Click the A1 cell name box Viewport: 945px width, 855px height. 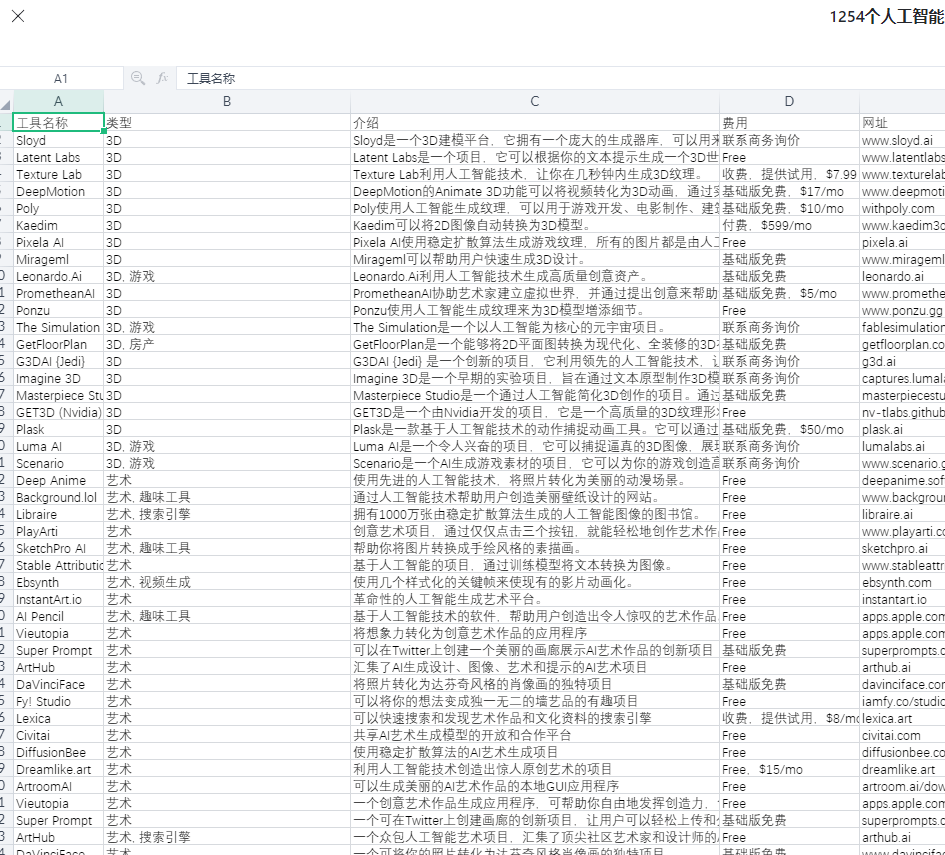pyautogui.click(x=61, y=78)
